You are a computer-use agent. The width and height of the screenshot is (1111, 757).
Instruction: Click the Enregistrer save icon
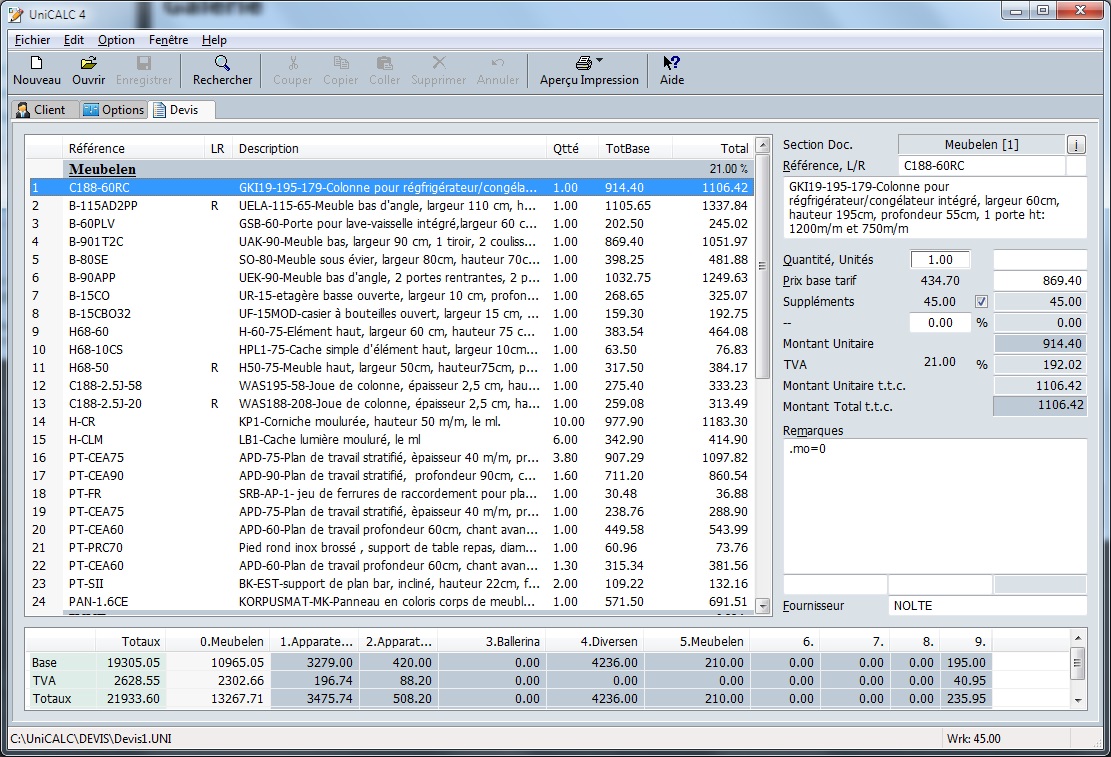[144, 63]
